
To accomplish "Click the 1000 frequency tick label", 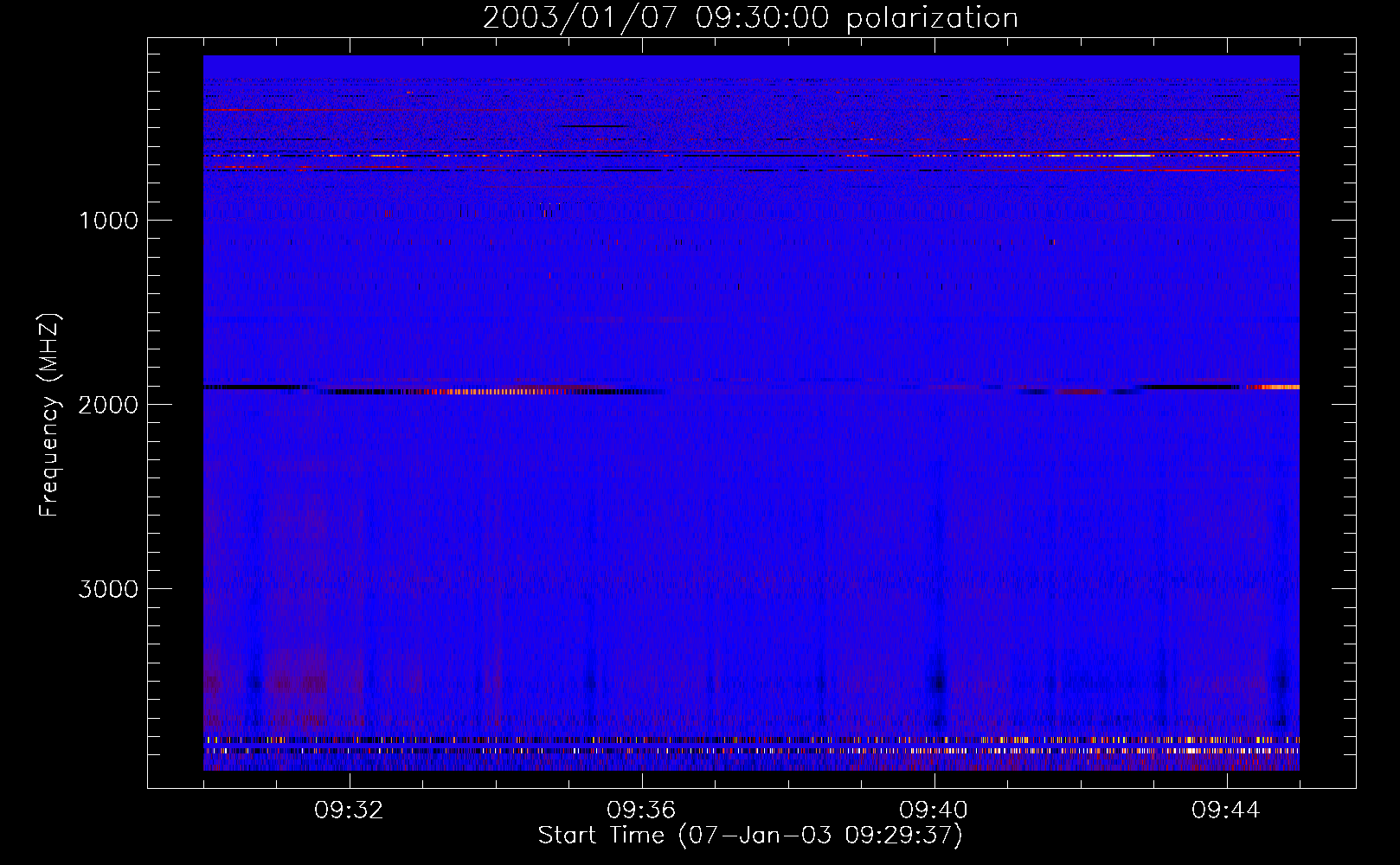I will 108,221.
